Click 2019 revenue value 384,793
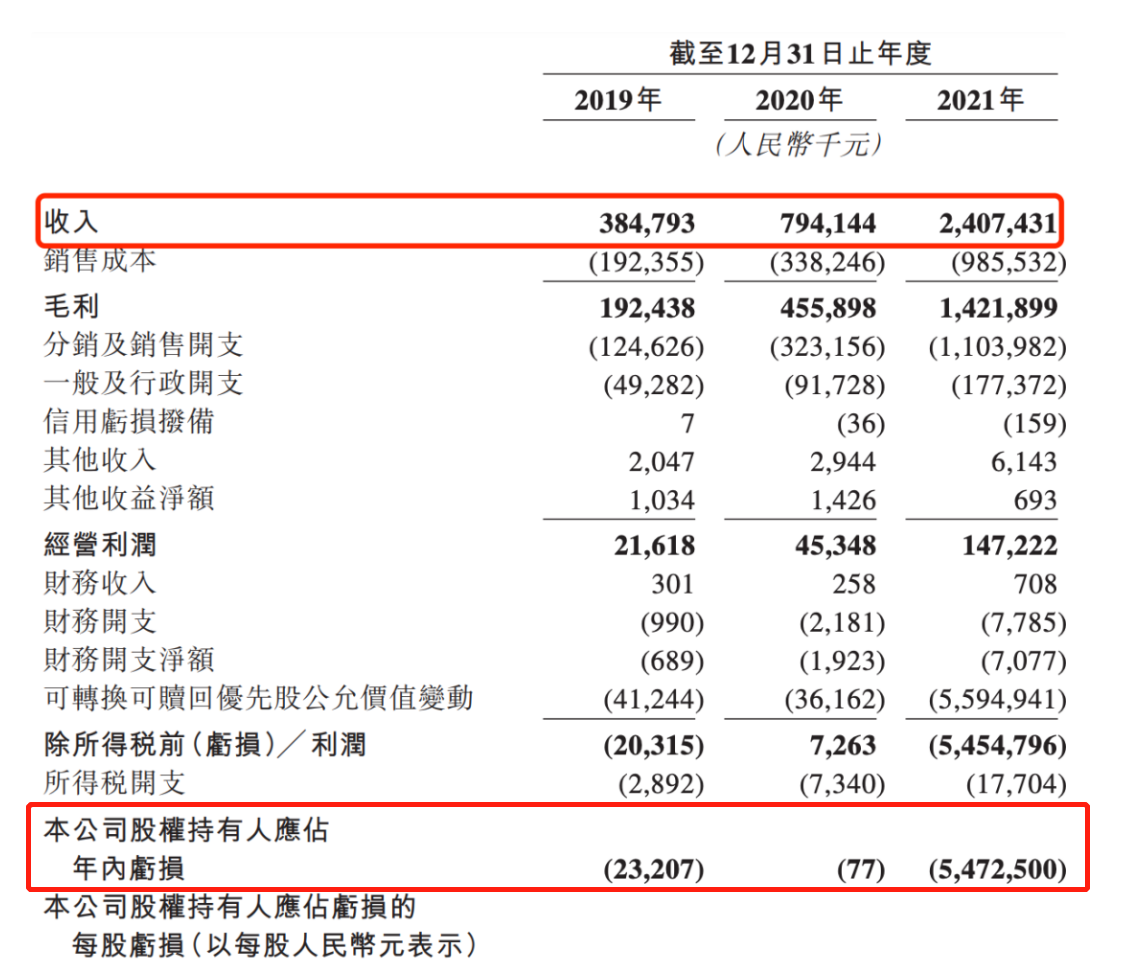This screenshot has width=1121, height=967. pos(646,222)
